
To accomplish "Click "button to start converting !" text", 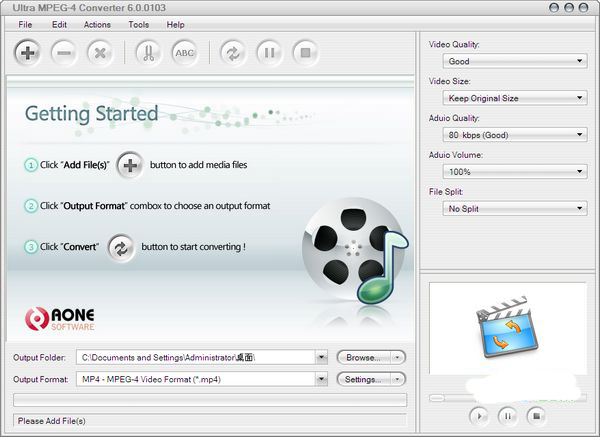I will [x=194, y=247].
